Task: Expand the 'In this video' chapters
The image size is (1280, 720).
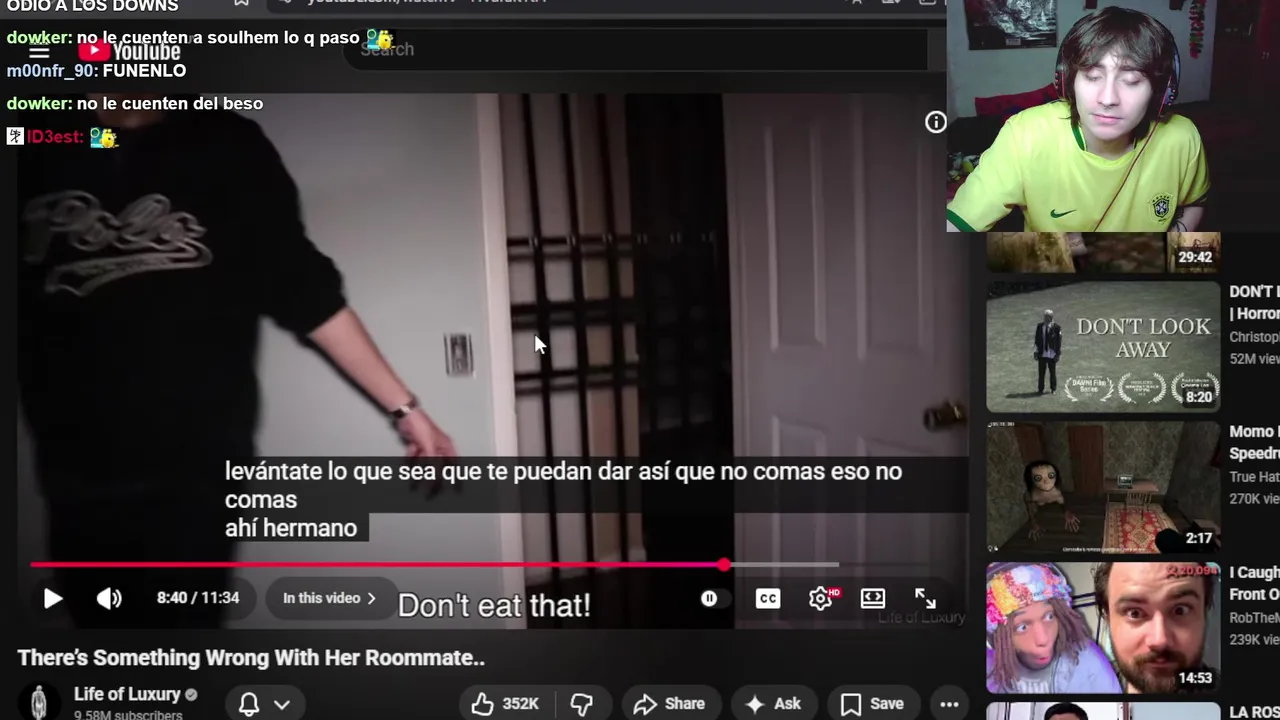Action: pyautogui.click(x=329, y=598)
